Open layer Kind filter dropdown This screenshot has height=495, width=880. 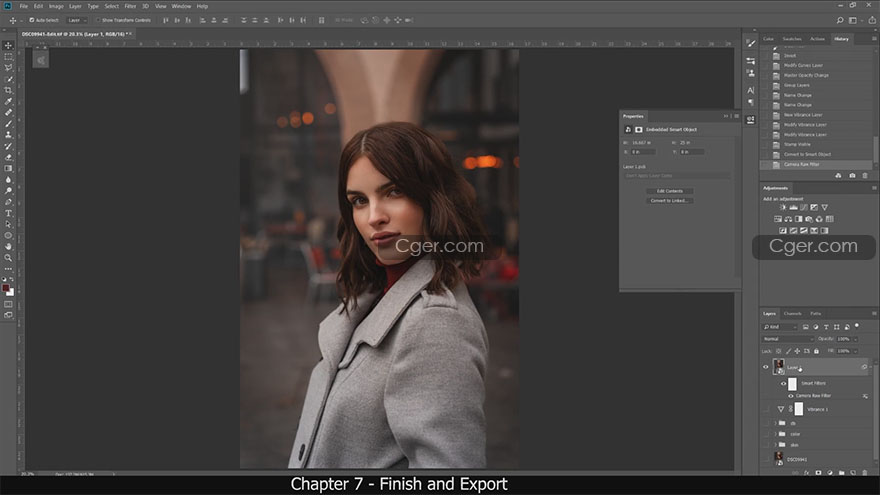click(780, 327)
